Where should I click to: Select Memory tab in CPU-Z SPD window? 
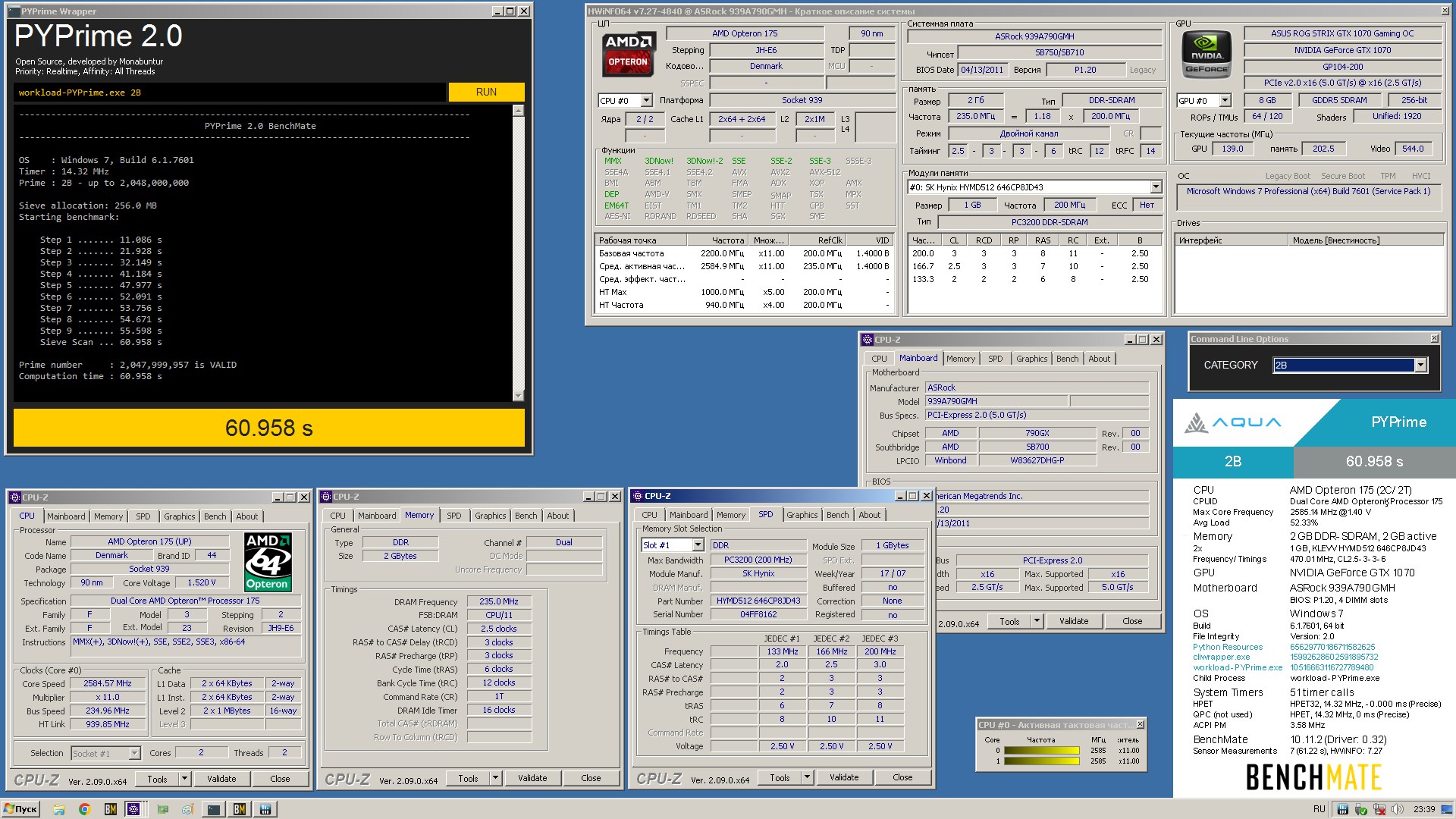730,515
